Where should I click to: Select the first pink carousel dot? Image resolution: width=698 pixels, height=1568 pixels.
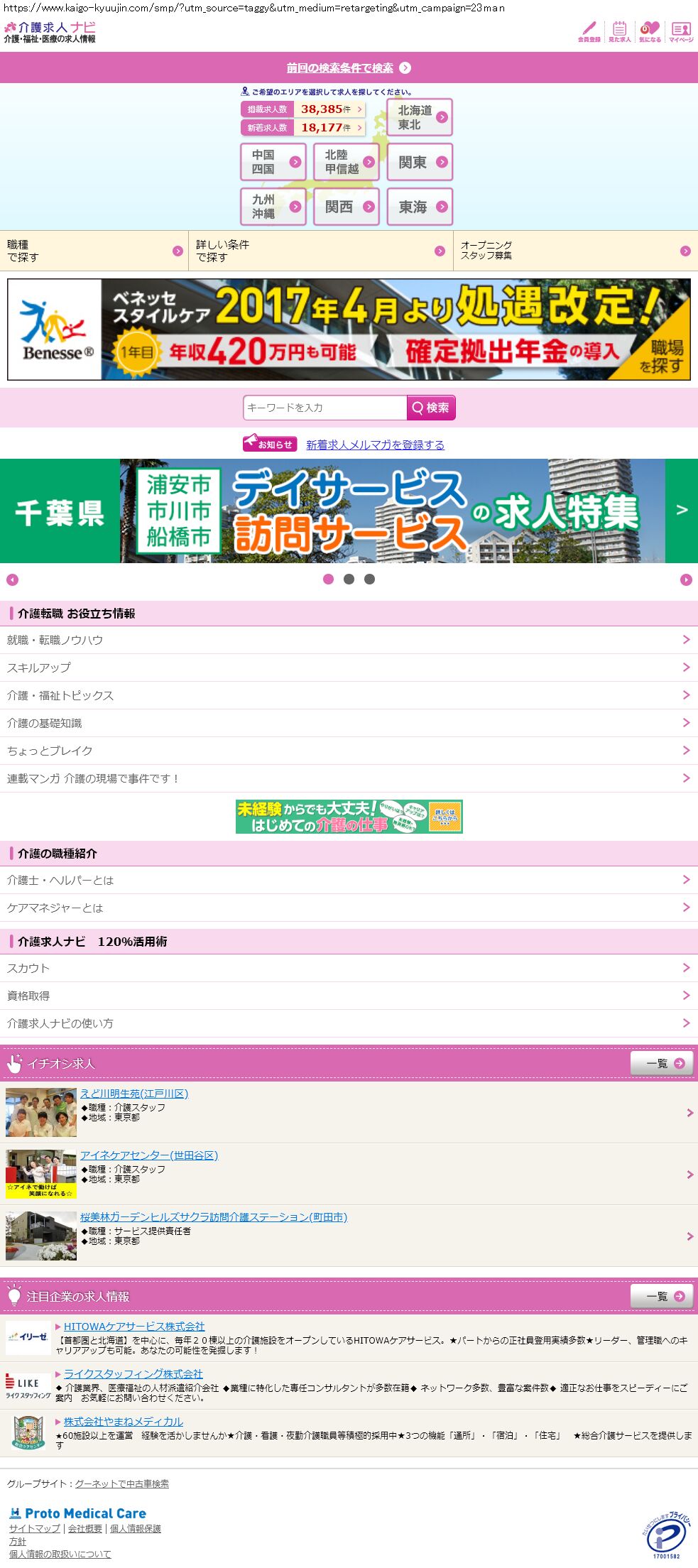(x=328, y=579)
